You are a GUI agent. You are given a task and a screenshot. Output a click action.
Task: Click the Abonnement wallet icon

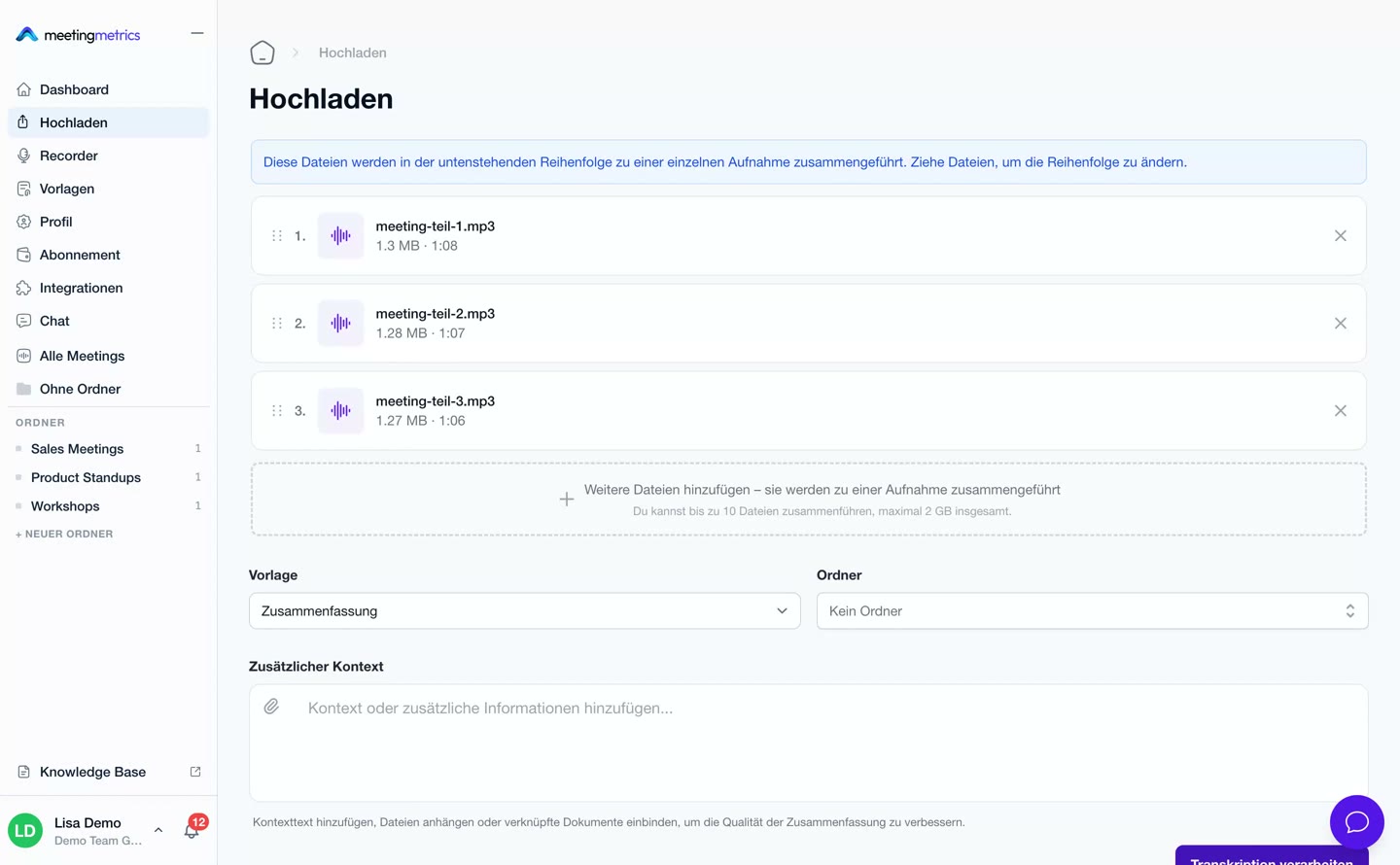[x=24, y=255]
